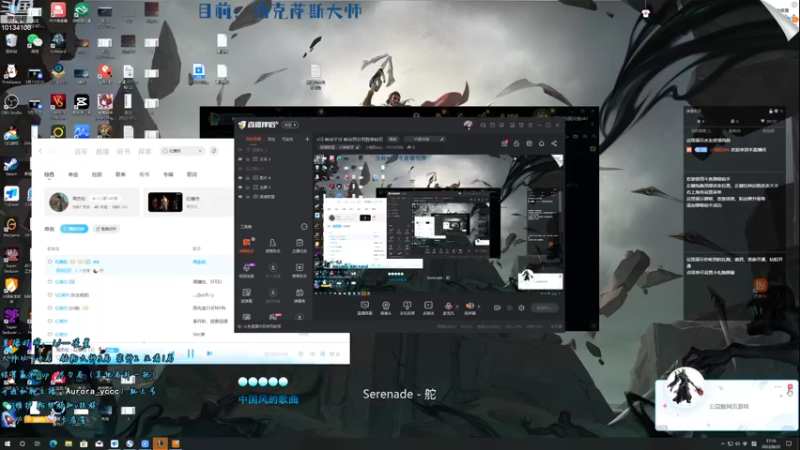Switch to the 视频 results tab
Image resolution: width=800 pixels, height=450 pixels.
(x=96, y=174)
